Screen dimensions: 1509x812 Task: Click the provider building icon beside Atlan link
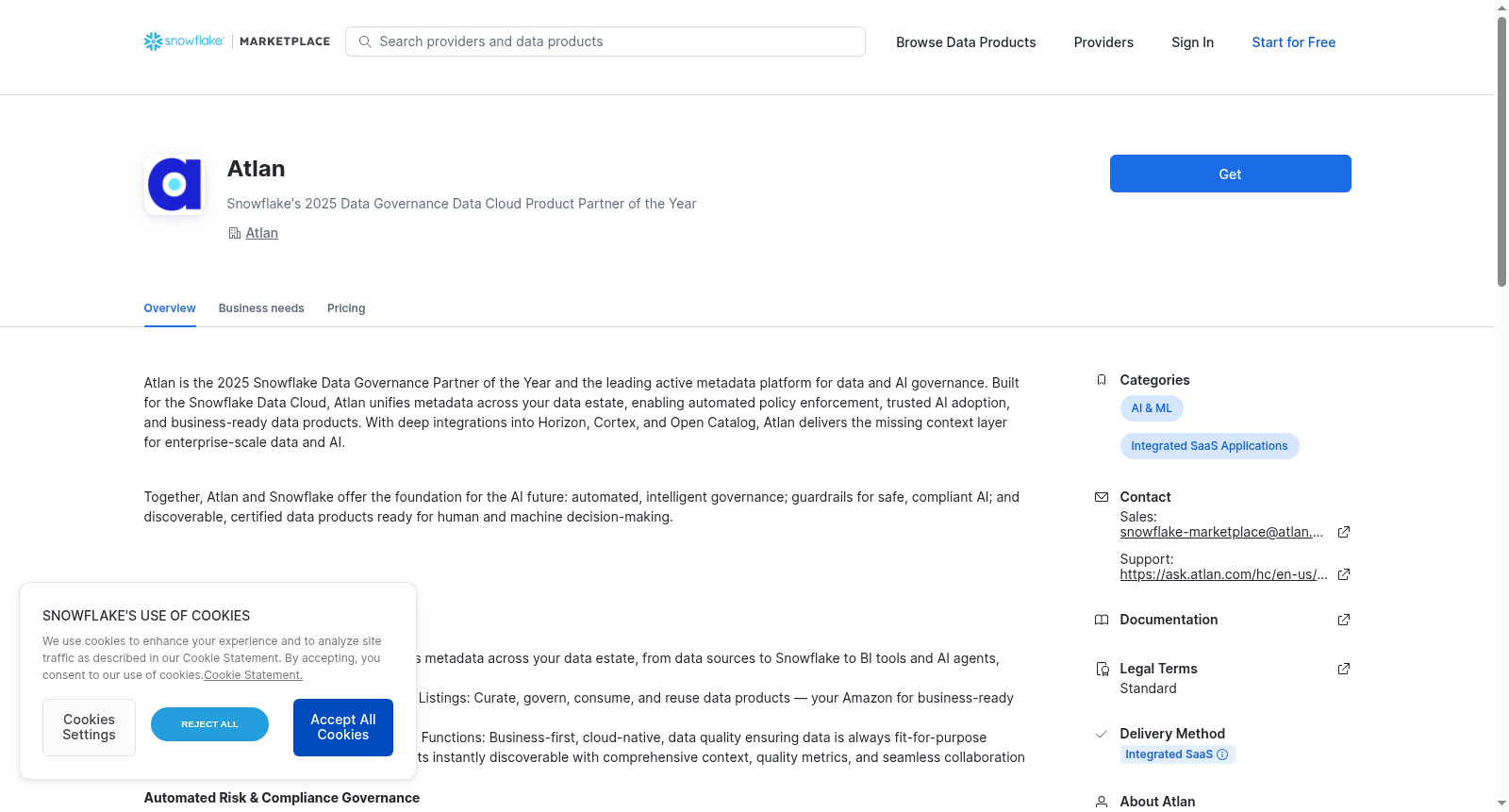tap(235, 233)
